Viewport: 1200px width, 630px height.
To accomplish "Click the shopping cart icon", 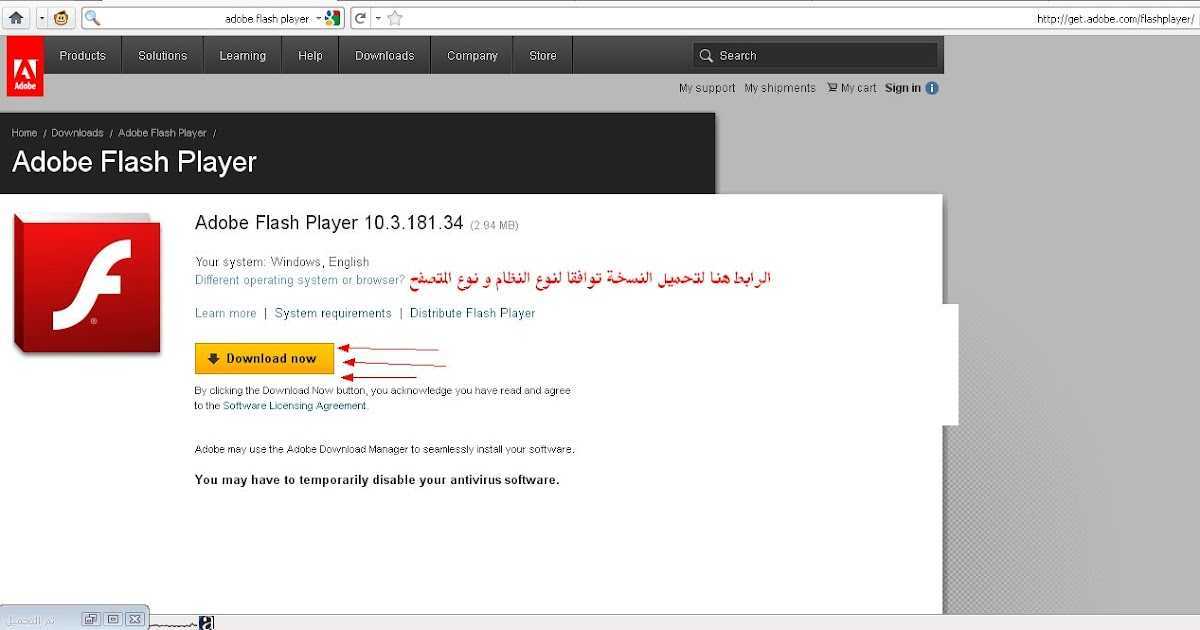I will pyautogui.click(x=832, y=88).
